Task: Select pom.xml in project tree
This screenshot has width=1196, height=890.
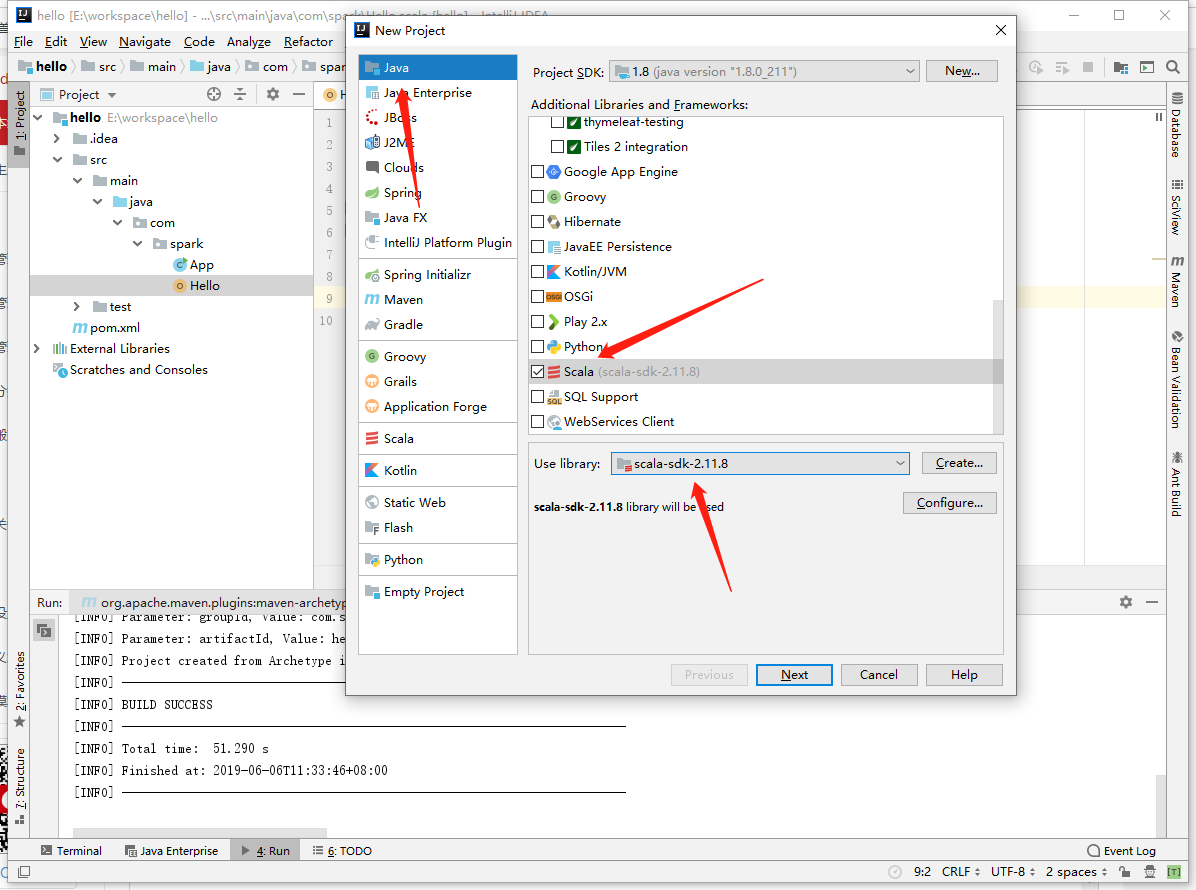Action: tap(114, 328)
